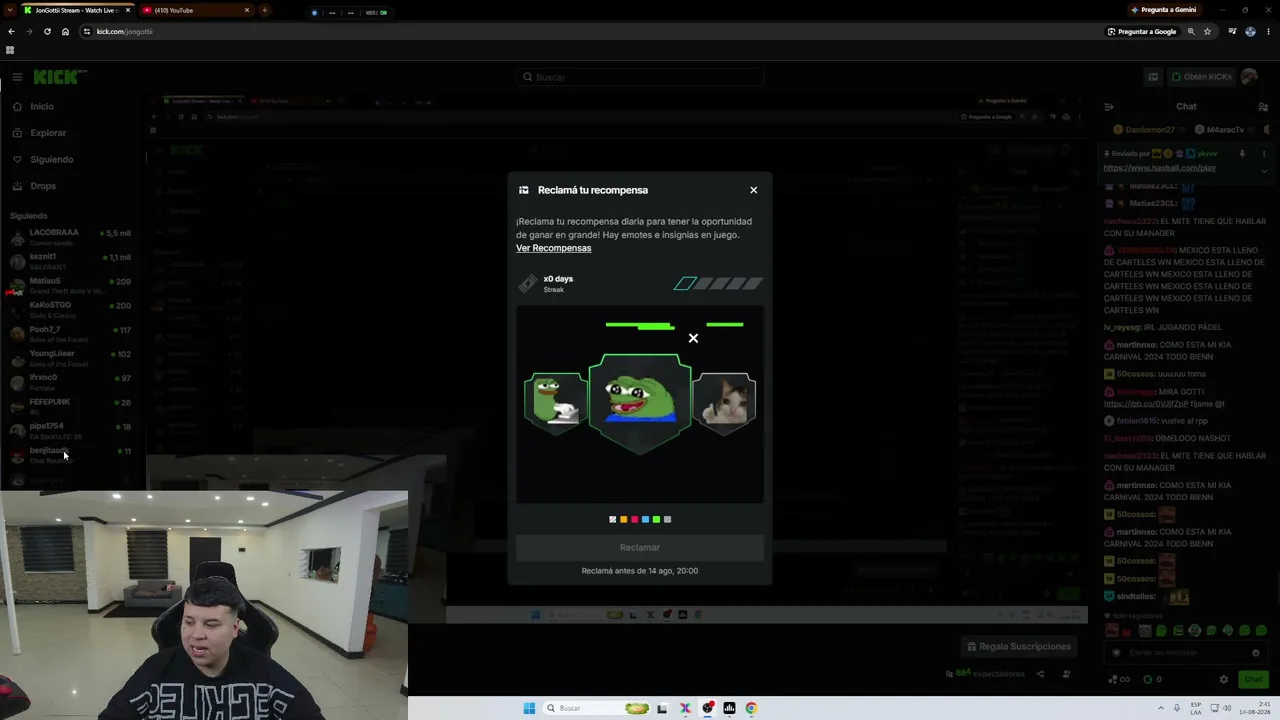1280x720 pixels.
Task: Open the tab search dropdown
Action: [x=10, y=10]
